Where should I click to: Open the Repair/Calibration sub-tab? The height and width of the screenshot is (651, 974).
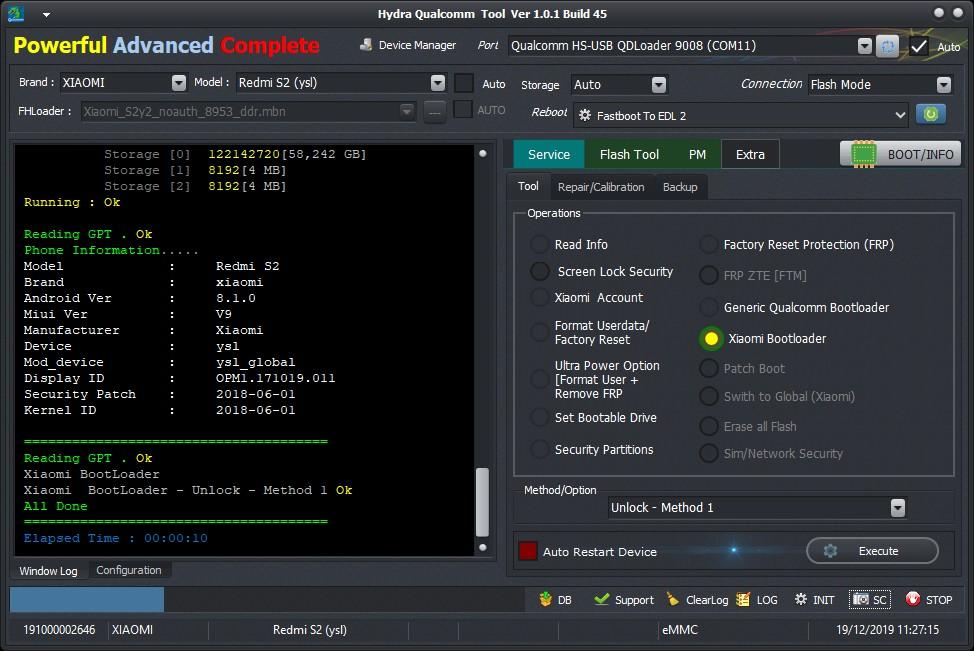coord(601,187)
